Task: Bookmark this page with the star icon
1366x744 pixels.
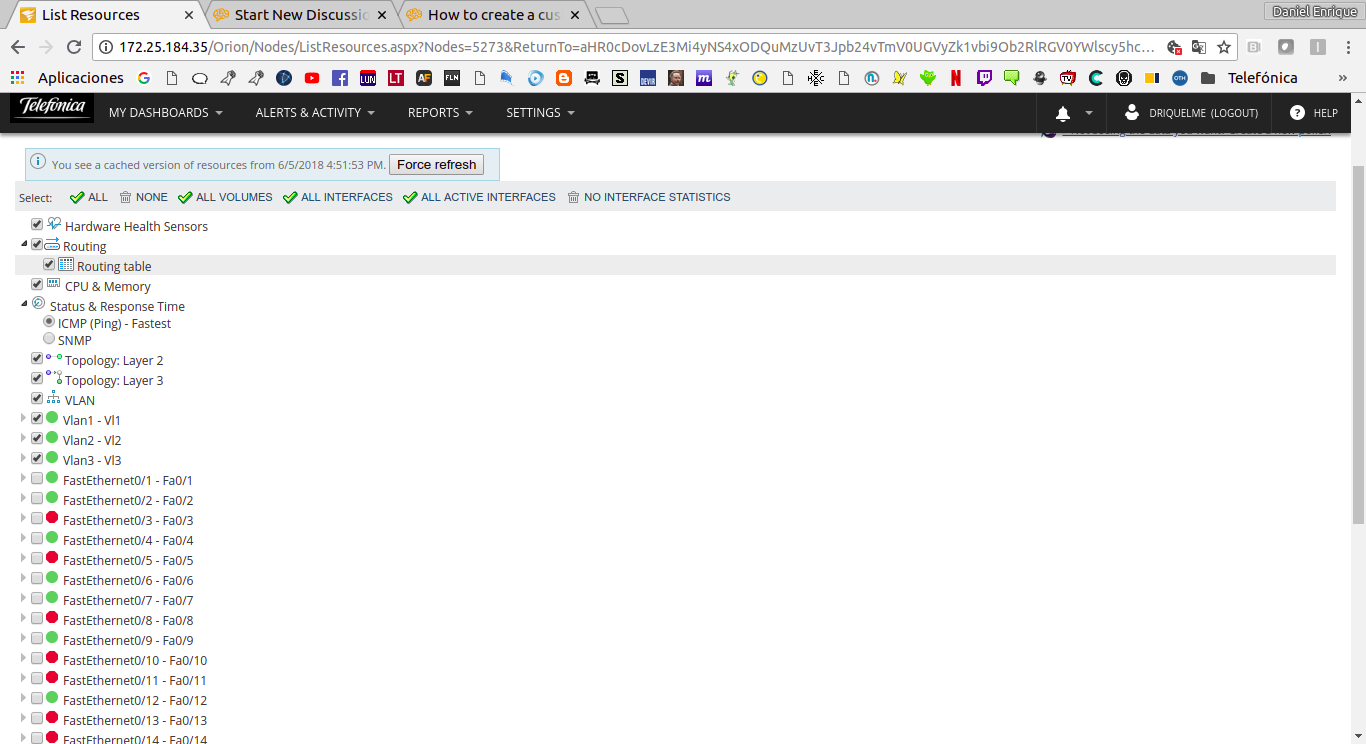Action: [1224, 47]
